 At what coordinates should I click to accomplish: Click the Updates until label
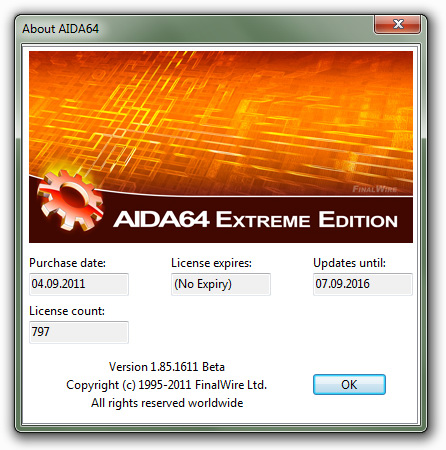tap(349, 263)
